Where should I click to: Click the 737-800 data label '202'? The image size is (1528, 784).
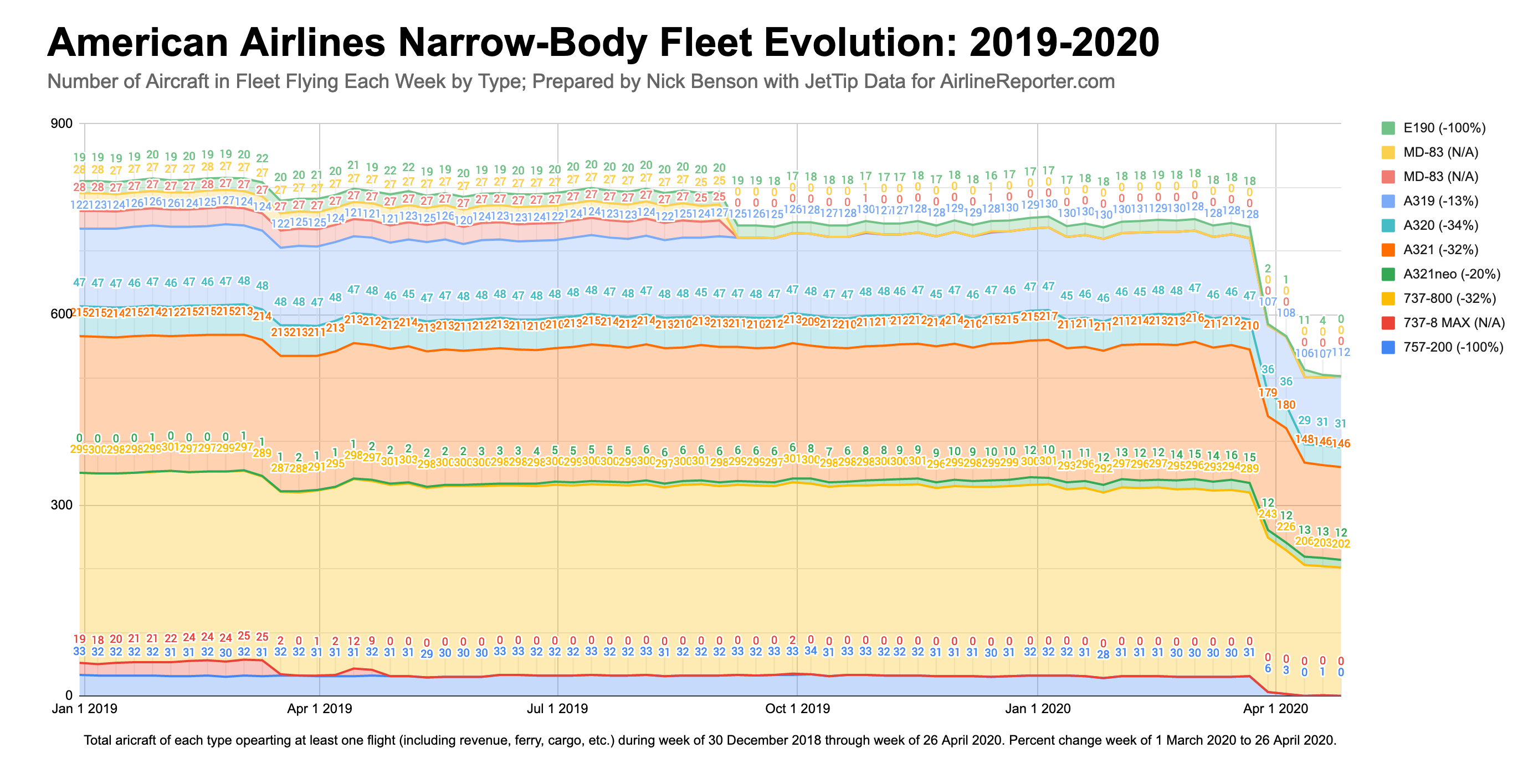click(1341, 543)
